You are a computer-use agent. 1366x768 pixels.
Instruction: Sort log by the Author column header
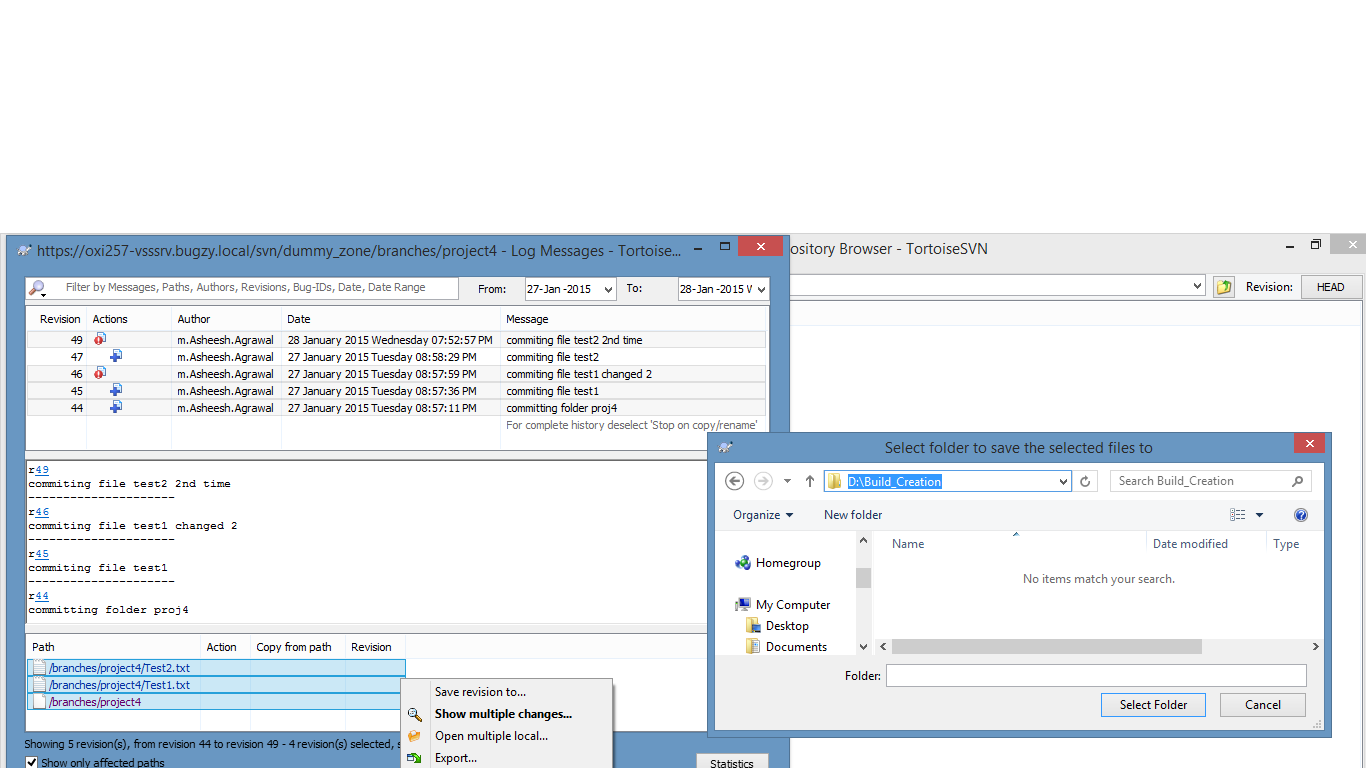tap(226, 319)
